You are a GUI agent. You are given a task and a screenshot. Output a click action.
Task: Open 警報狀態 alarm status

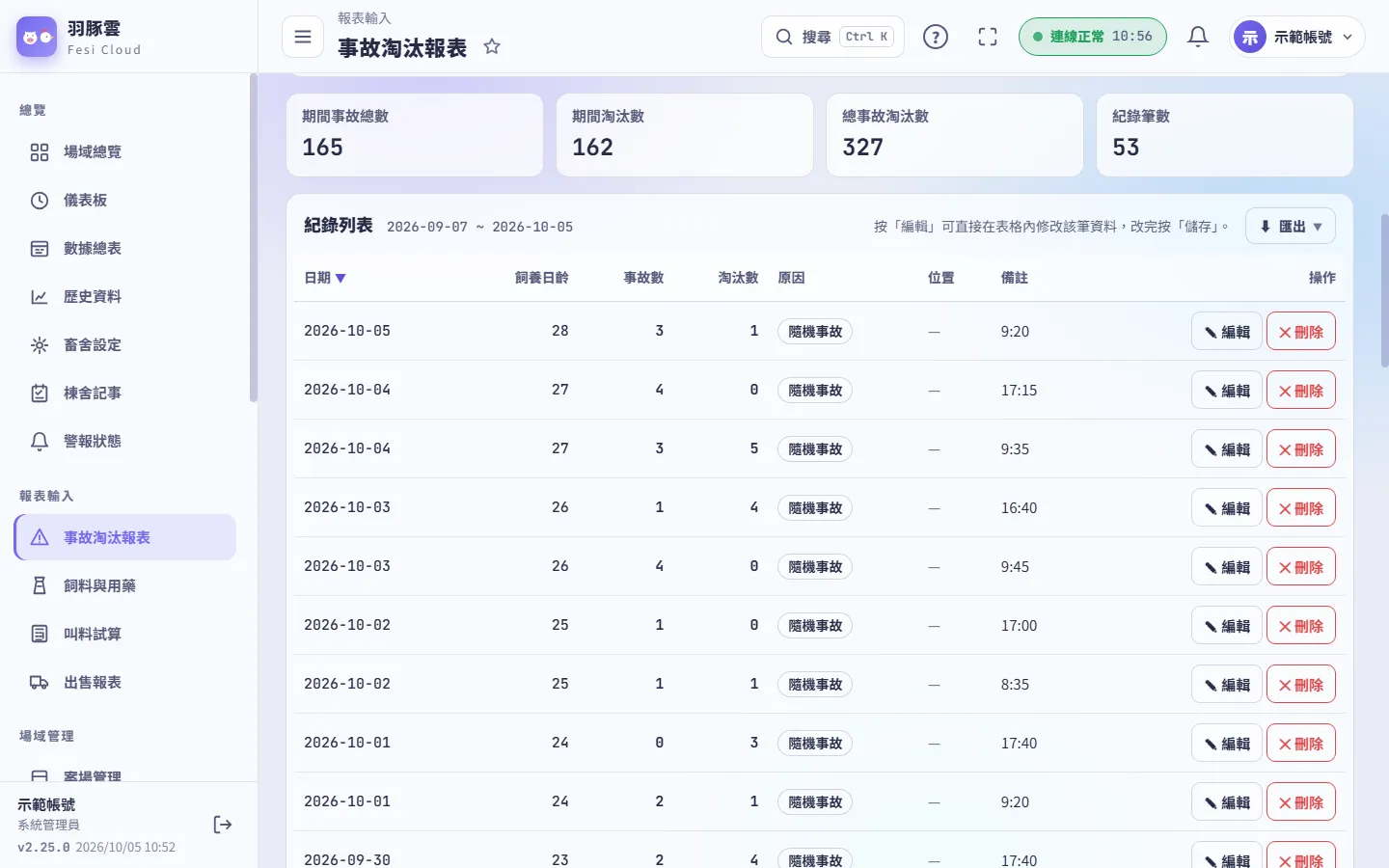coord(125,442)
